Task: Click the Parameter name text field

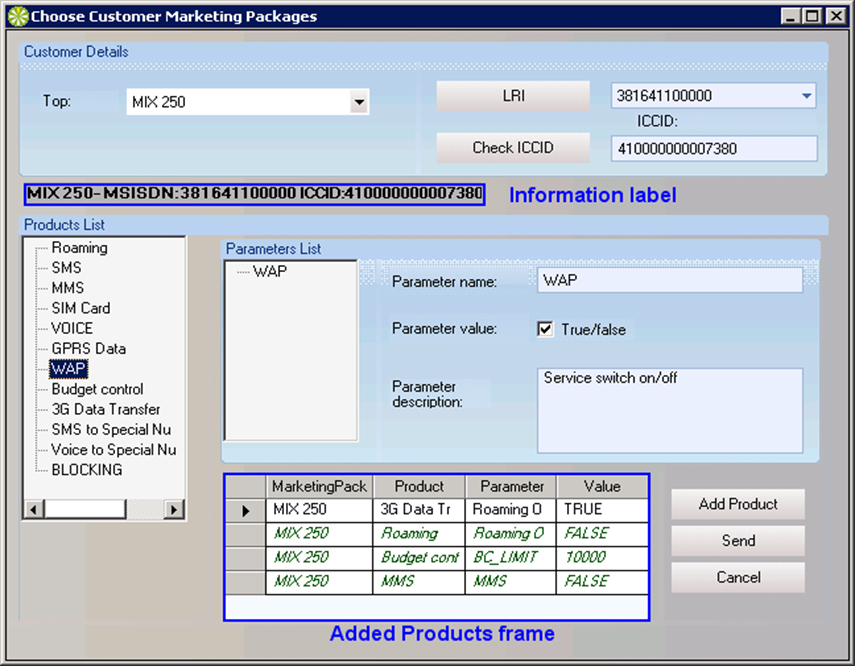Action: (669, 281)
